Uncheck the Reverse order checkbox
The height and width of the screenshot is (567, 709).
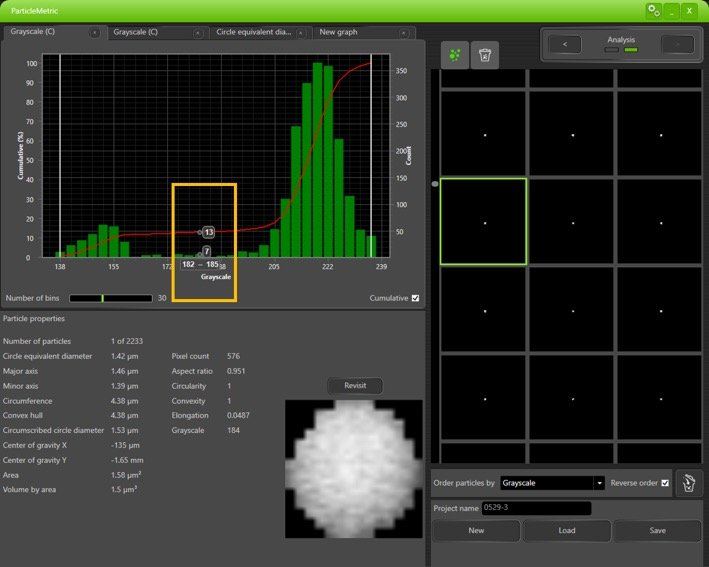[x=665, y=483]
